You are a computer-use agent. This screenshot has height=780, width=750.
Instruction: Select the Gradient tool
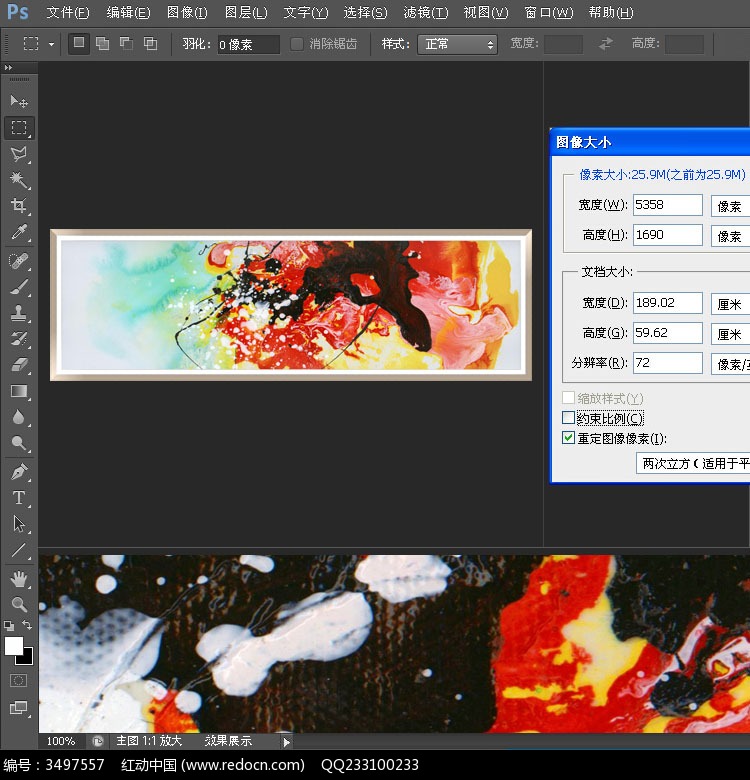(x=19, y=391)
